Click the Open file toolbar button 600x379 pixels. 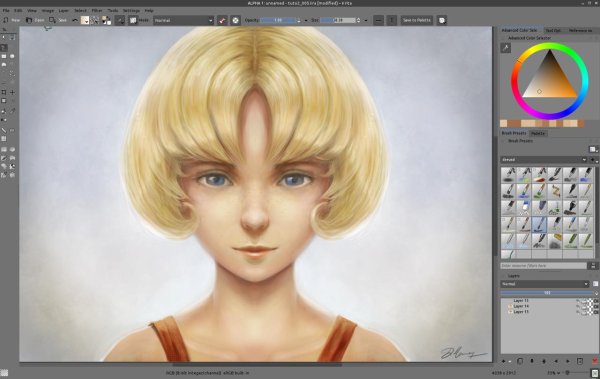pos(34,20)
